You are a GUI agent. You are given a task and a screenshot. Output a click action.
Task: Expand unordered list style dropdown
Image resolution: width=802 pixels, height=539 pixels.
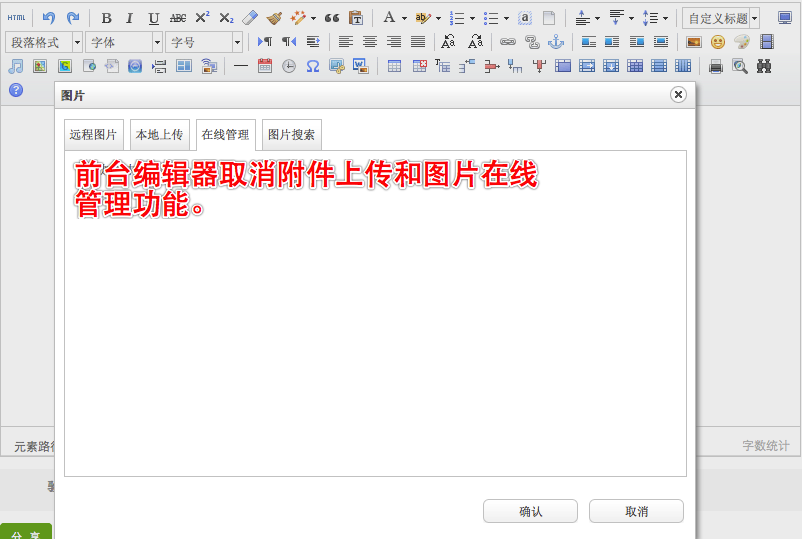point(506,18)
